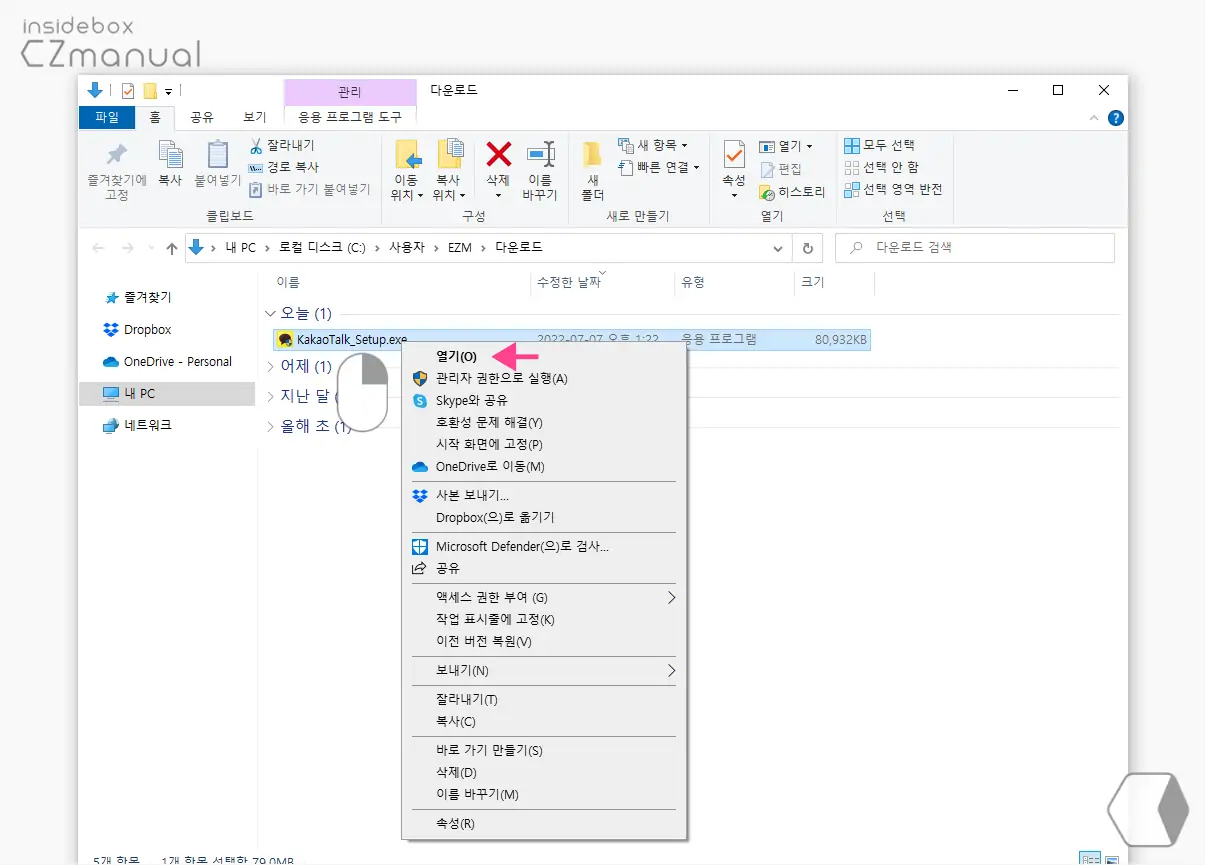Click the red Delete (삭제) icon
This screenshot has width=1205, height=865.
click(x=498, y=154)
